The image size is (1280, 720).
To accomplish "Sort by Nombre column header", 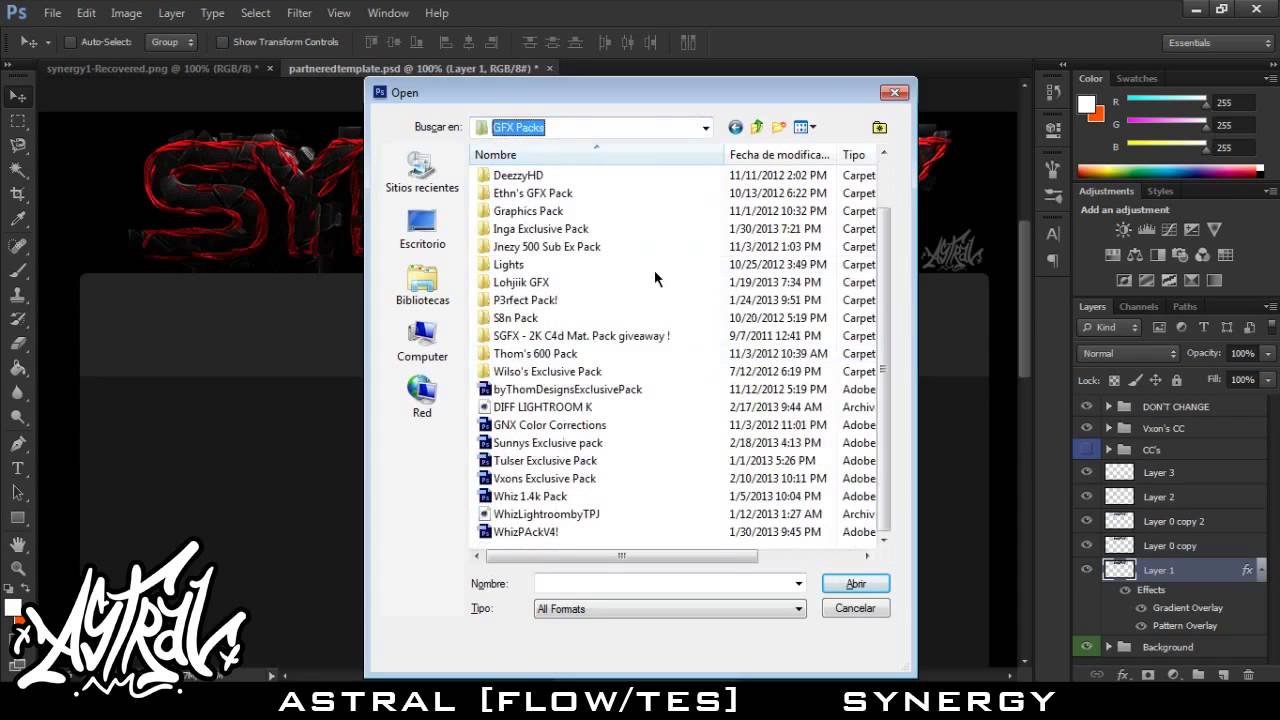I will pyautogui.click(x=597, y=155).
